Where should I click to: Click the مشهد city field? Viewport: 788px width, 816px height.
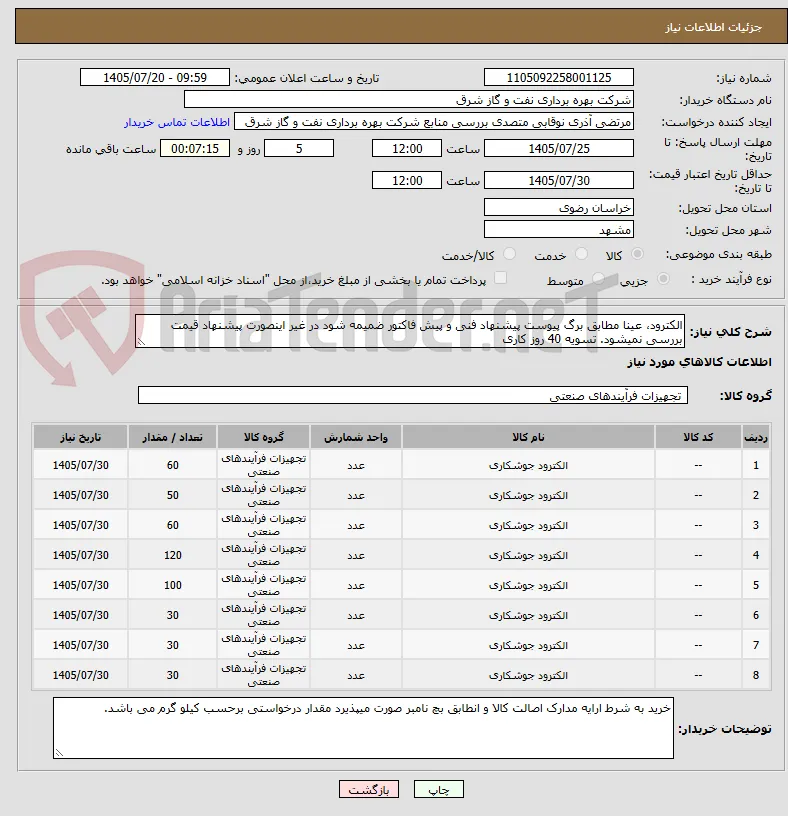559,230
